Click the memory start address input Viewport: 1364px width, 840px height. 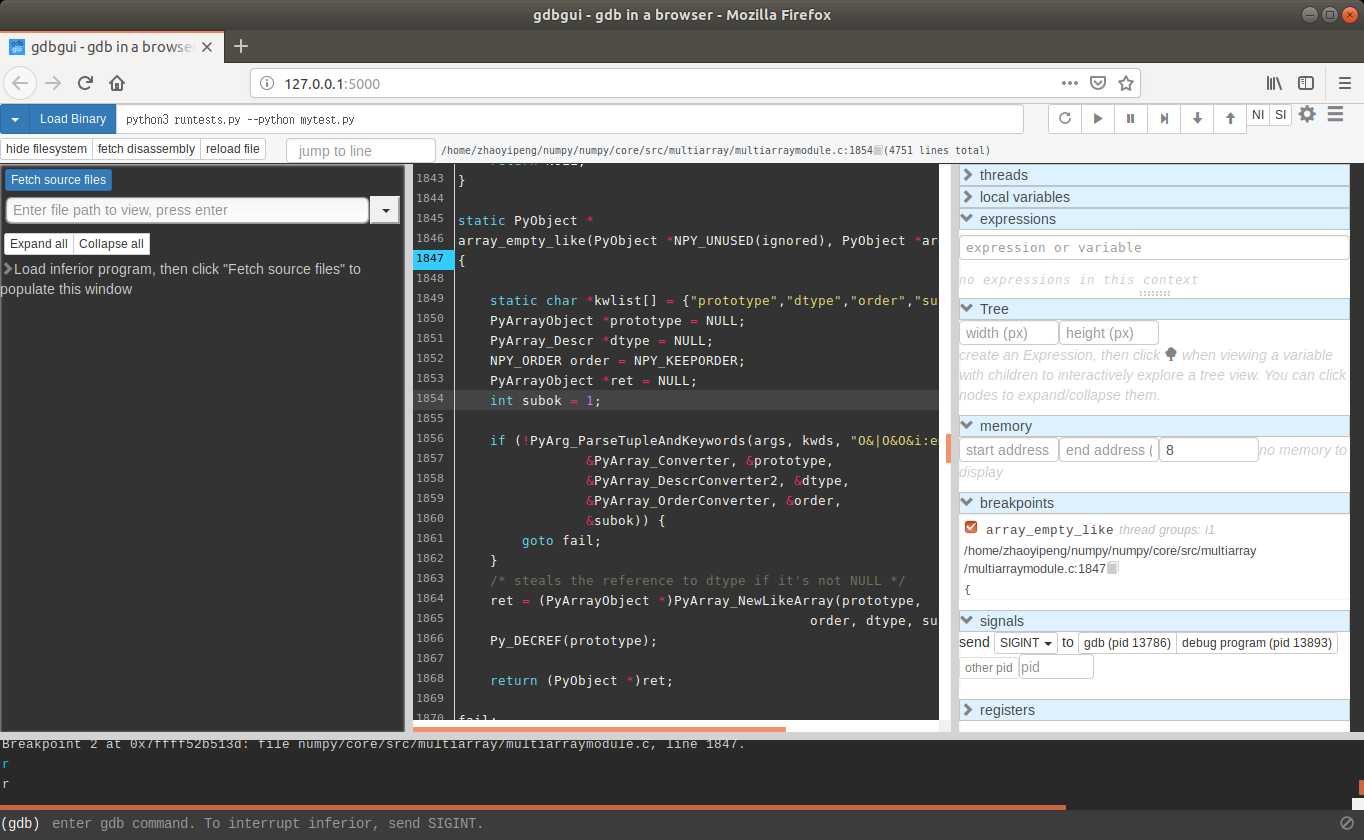(x=1009, y=450)
